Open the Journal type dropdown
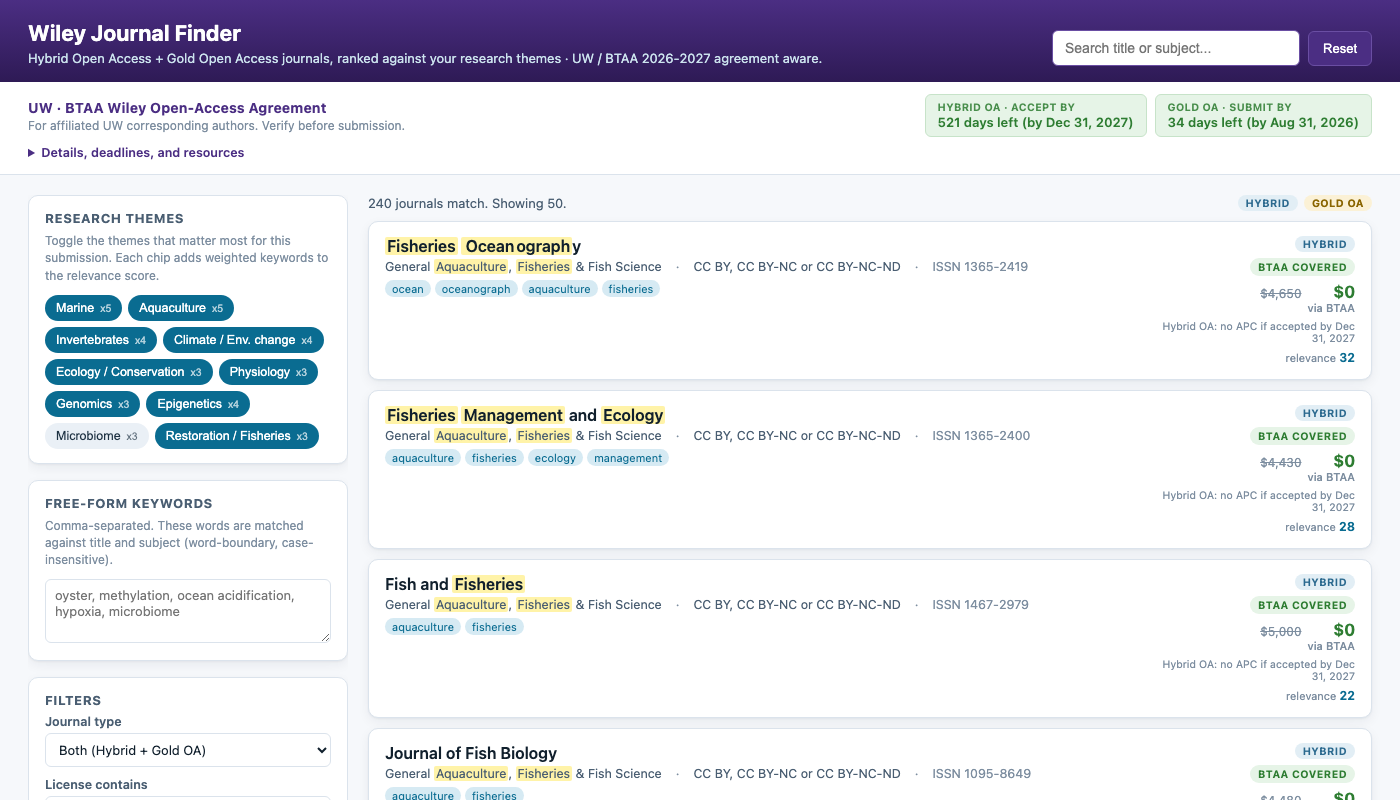The image size is (1400, 800). pos(188,750)
